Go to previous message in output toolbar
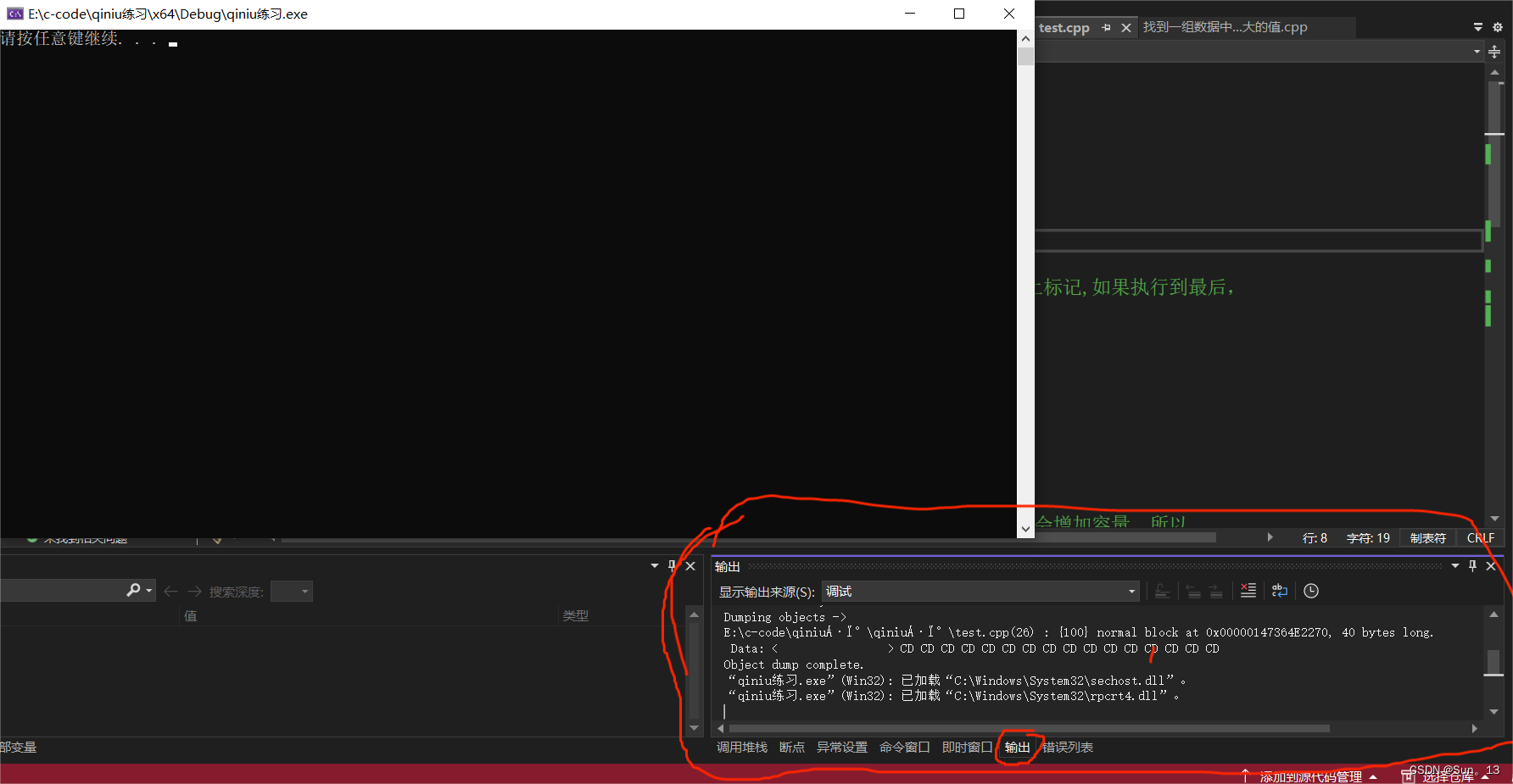 (x=1193, y=591)
